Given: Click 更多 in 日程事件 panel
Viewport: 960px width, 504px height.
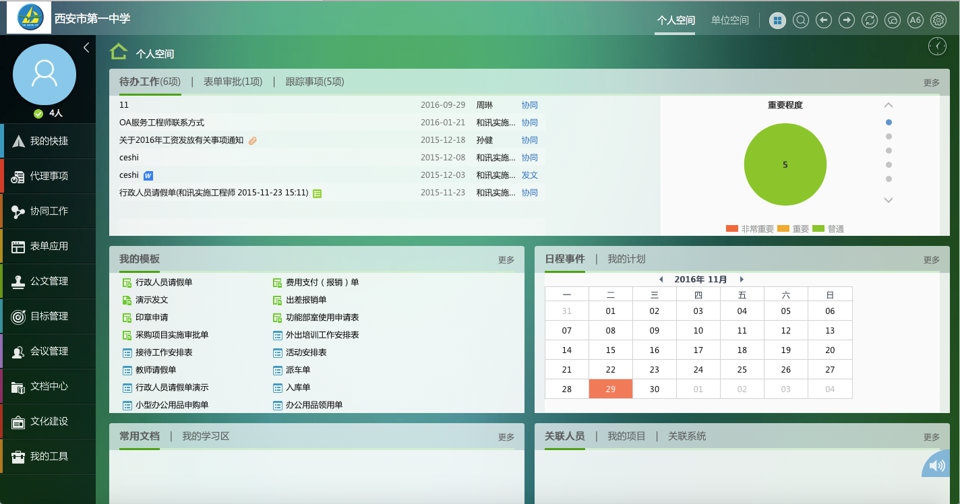Looking at the screenshot, I should (x=931, y=260).
